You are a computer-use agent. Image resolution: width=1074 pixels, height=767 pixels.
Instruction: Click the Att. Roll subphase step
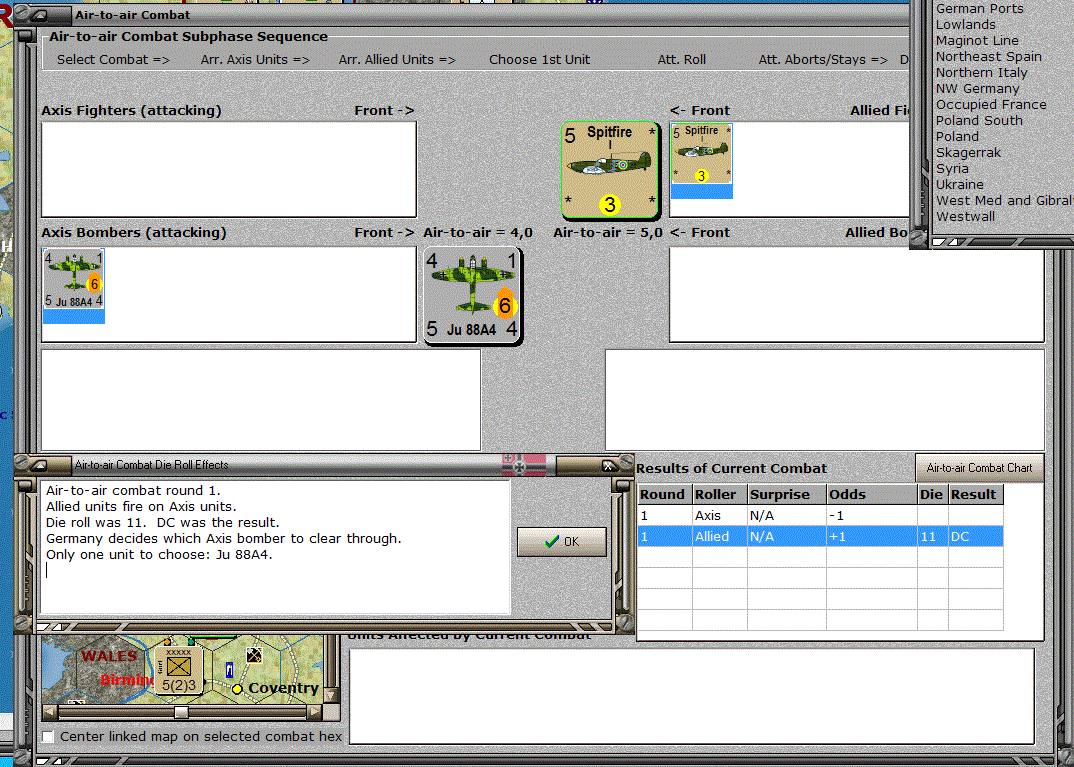[682, 60]
